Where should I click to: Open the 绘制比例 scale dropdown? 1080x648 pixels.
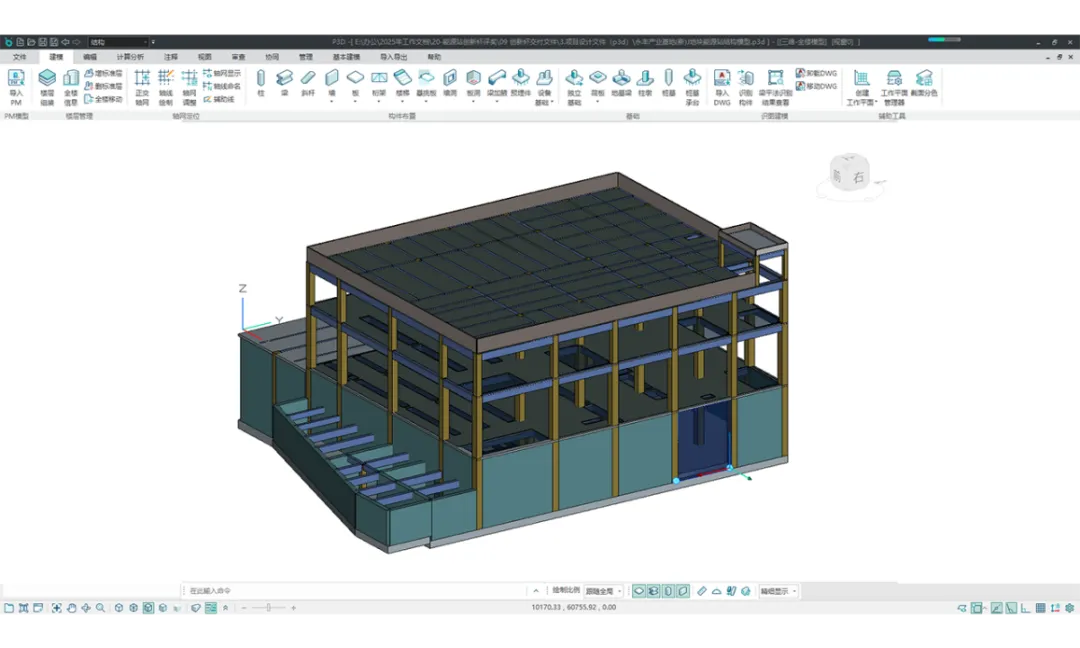coord(604,591)
